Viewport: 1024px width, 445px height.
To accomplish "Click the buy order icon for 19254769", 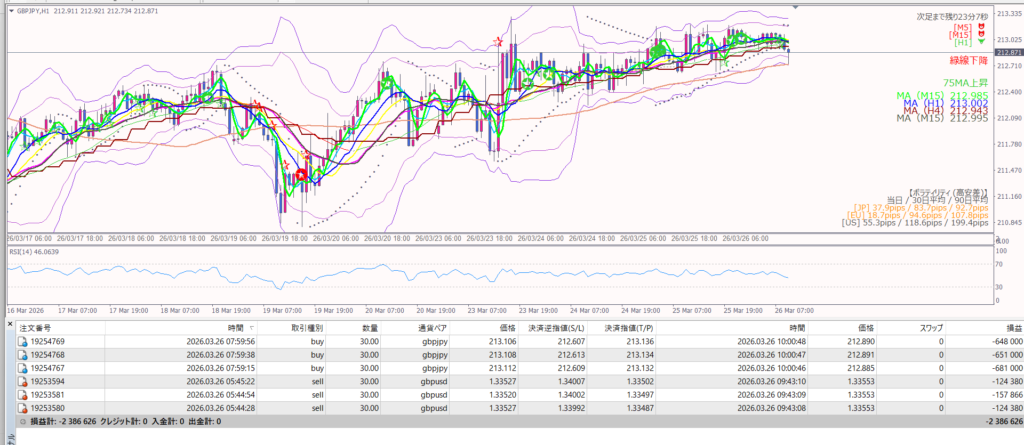I will point(22,341).
